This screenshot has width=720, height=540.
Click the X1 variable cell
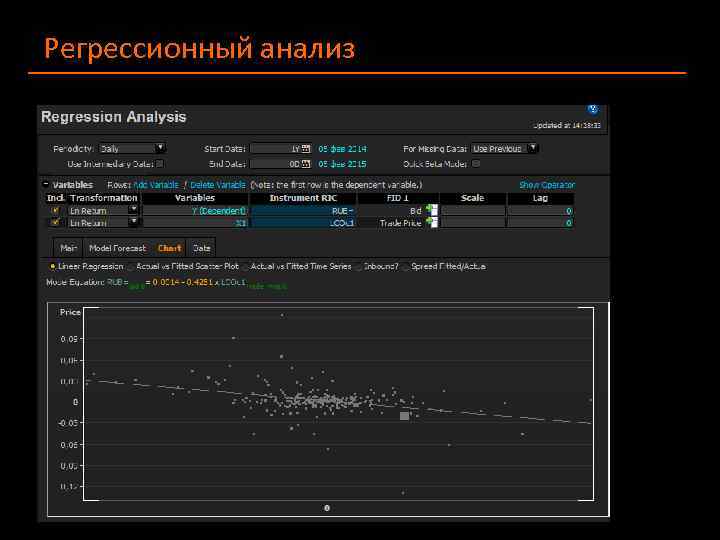[195, 223]
